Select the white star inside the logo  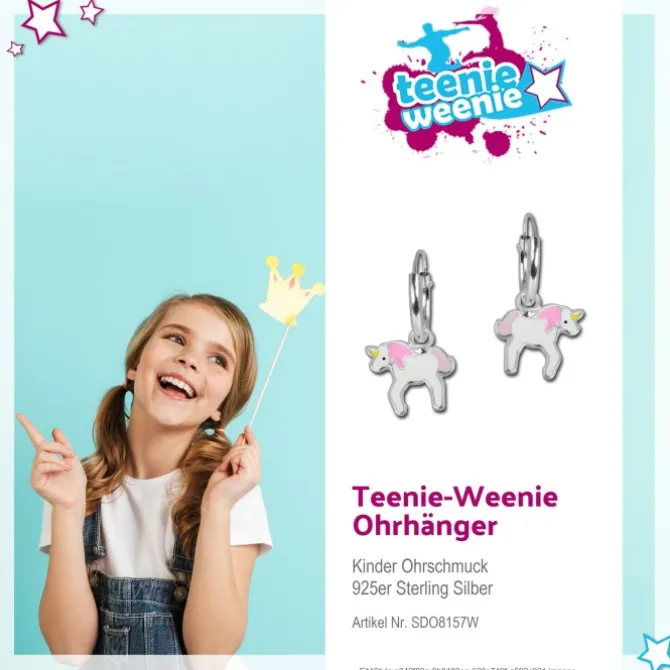pyautogui.click(x=547, y=85)
